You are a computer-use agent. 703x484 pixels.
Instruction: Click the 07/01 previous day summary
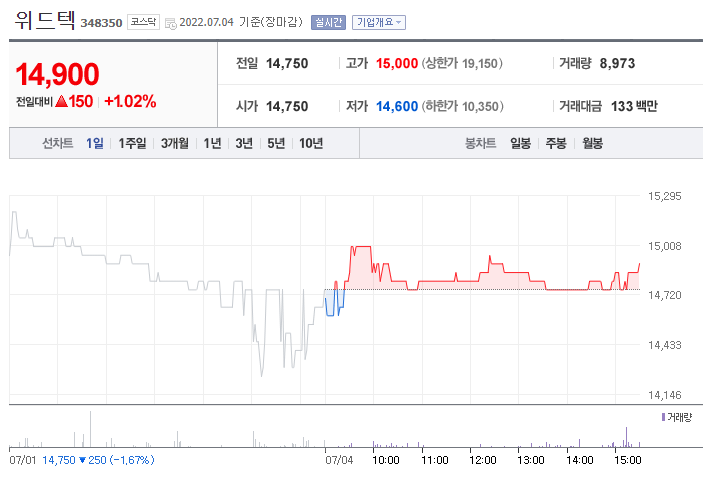82,460
